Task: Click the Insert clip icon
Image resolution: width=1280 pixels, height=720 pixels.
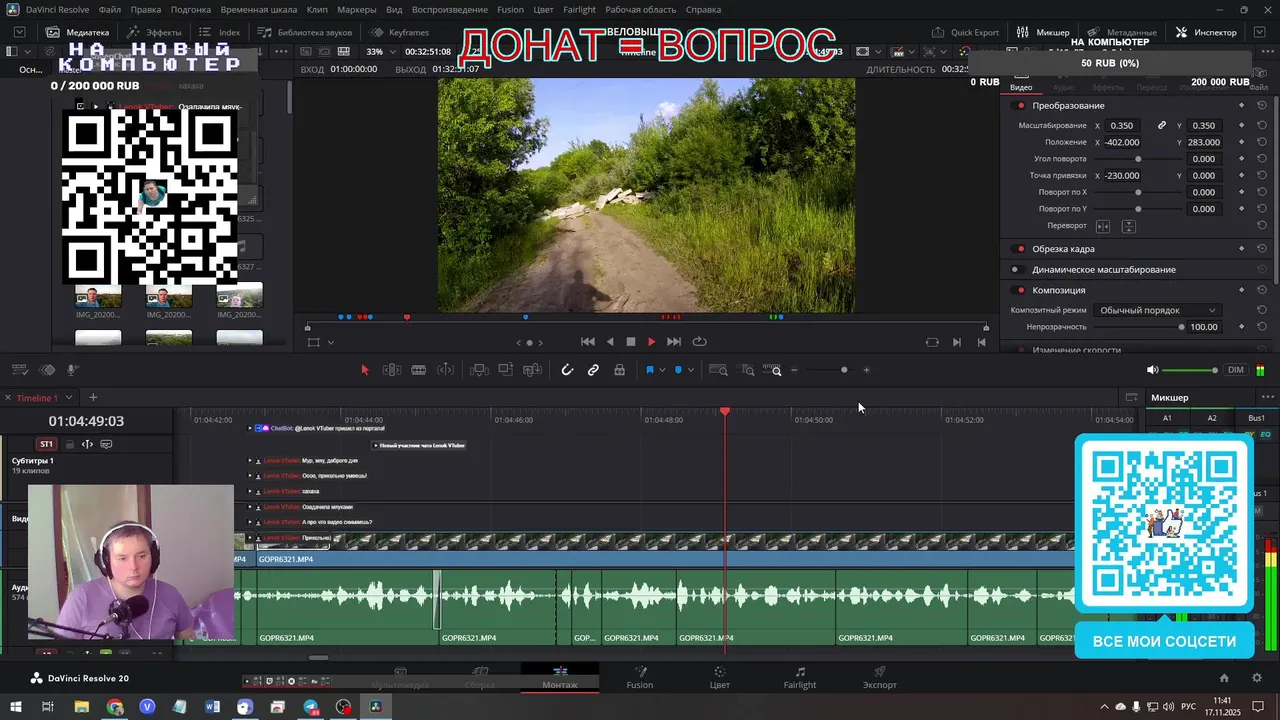Action: click(479, 370)
